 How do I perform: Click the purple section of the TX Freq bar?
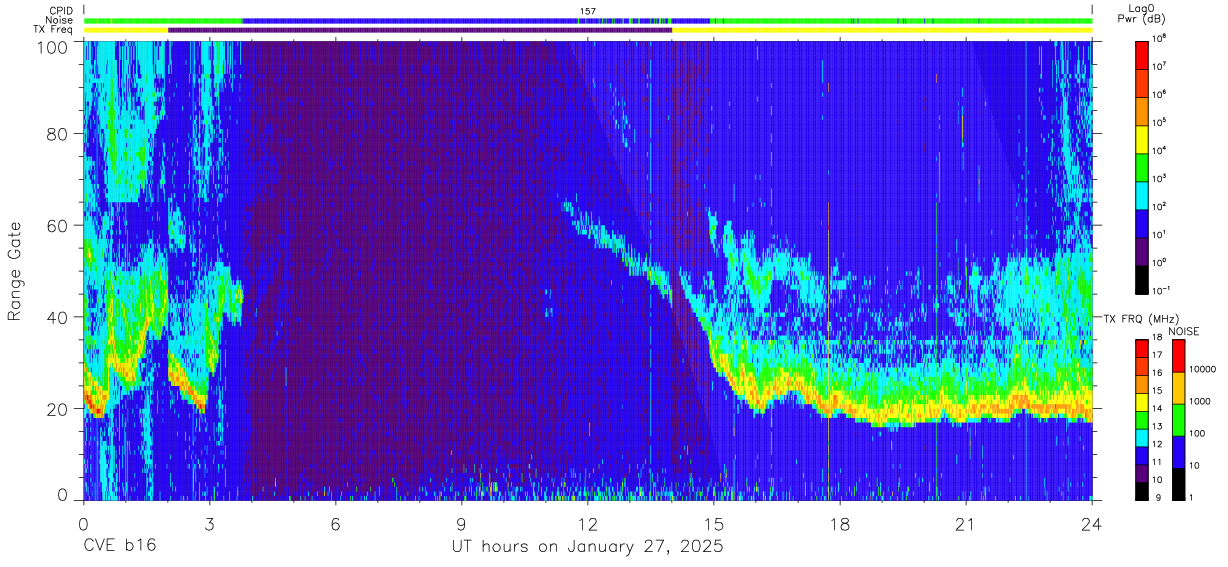click(420, 30)
